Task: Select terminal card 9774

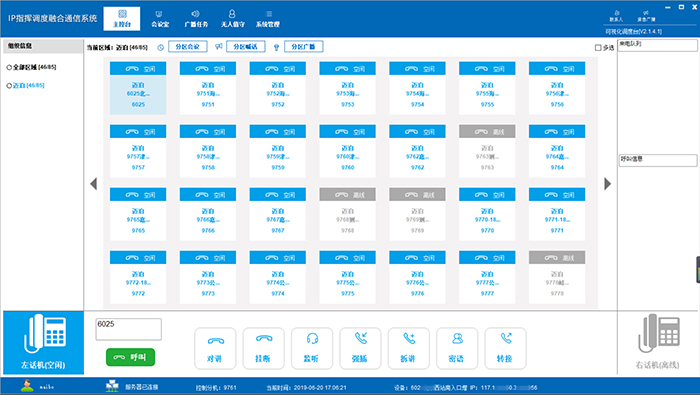Action: [278, 277]
